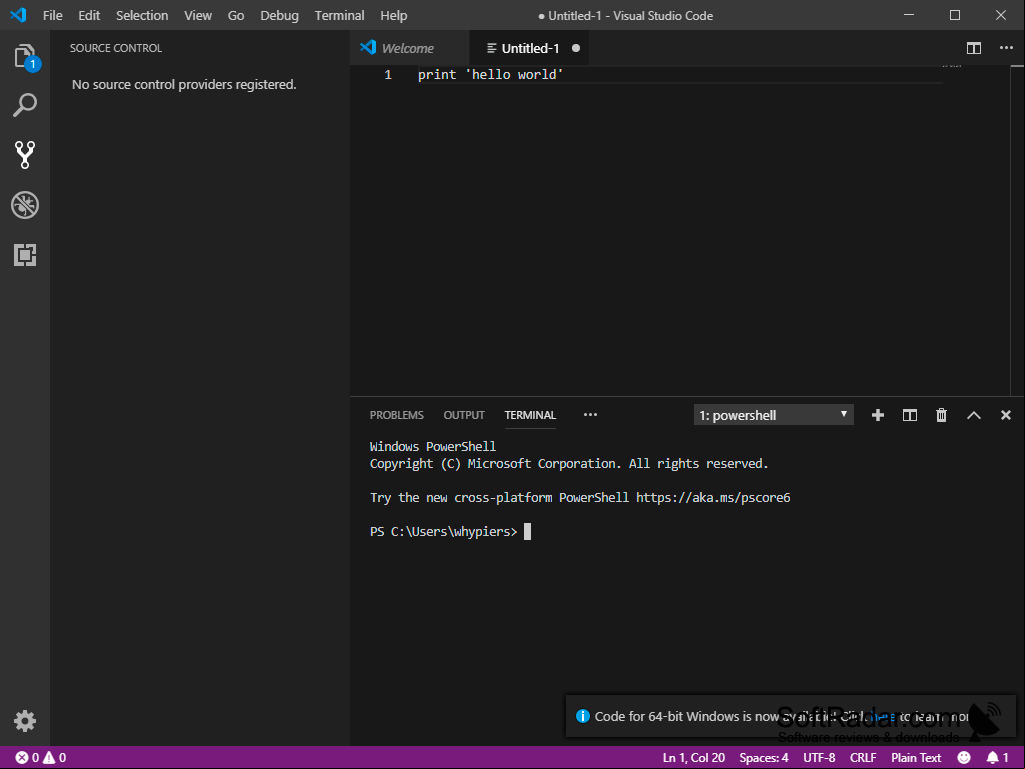Open the Go menu
The height and width of the screenshot is (769, 1025).
click(236, 15)
